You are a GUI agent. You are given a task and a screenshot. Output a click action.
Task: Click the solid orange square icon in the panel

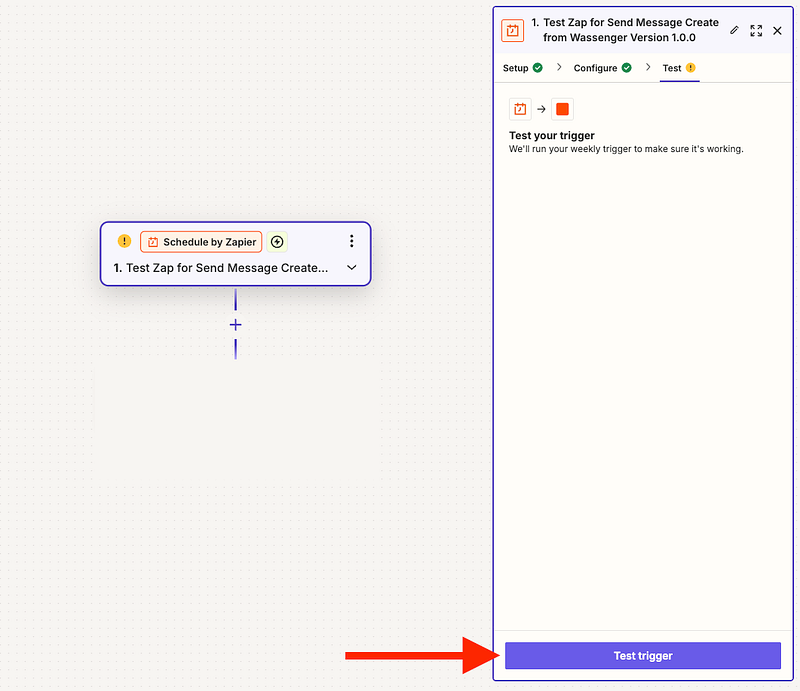pos(562,109)
